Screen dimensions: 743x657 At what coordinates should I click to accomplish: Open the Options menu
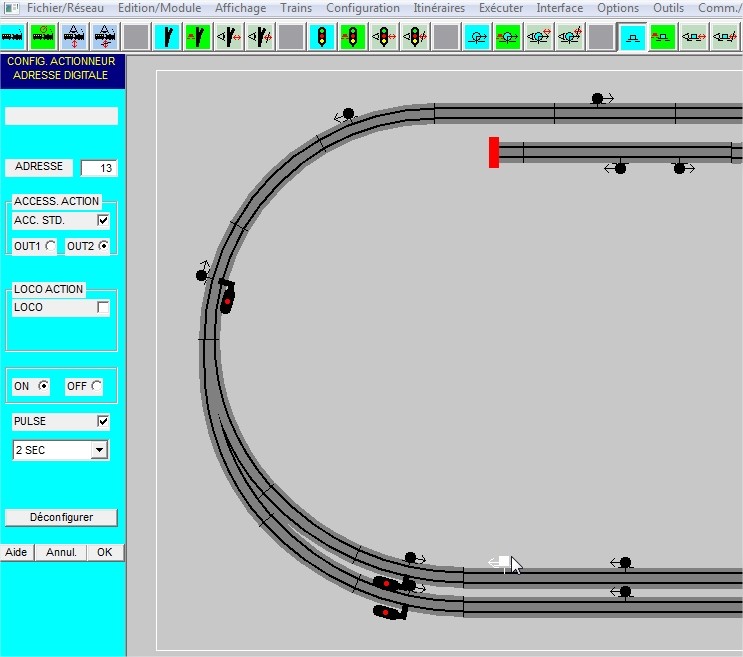click(618, 8)
